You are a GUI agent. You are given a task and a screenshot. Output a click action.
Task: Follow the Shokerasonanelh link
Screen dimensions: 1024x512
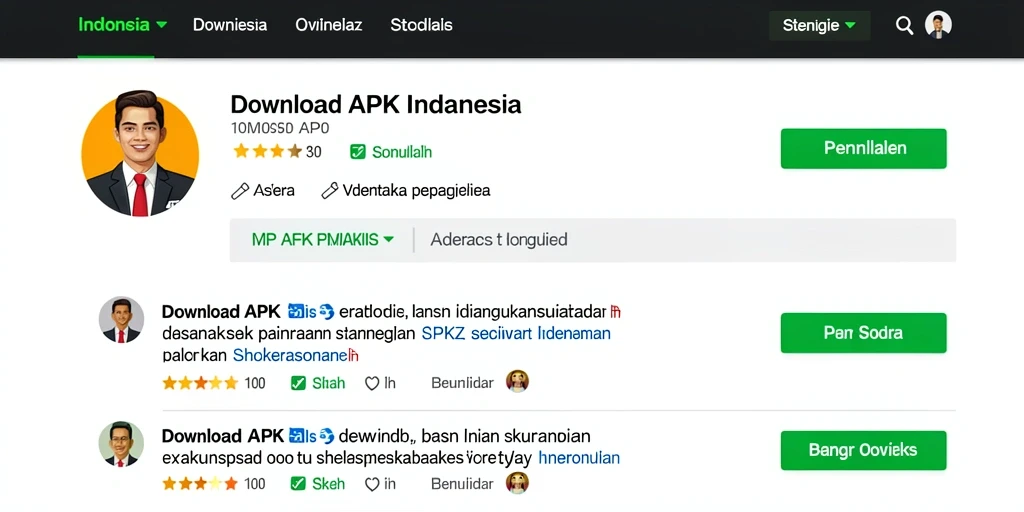click(296, 356)
